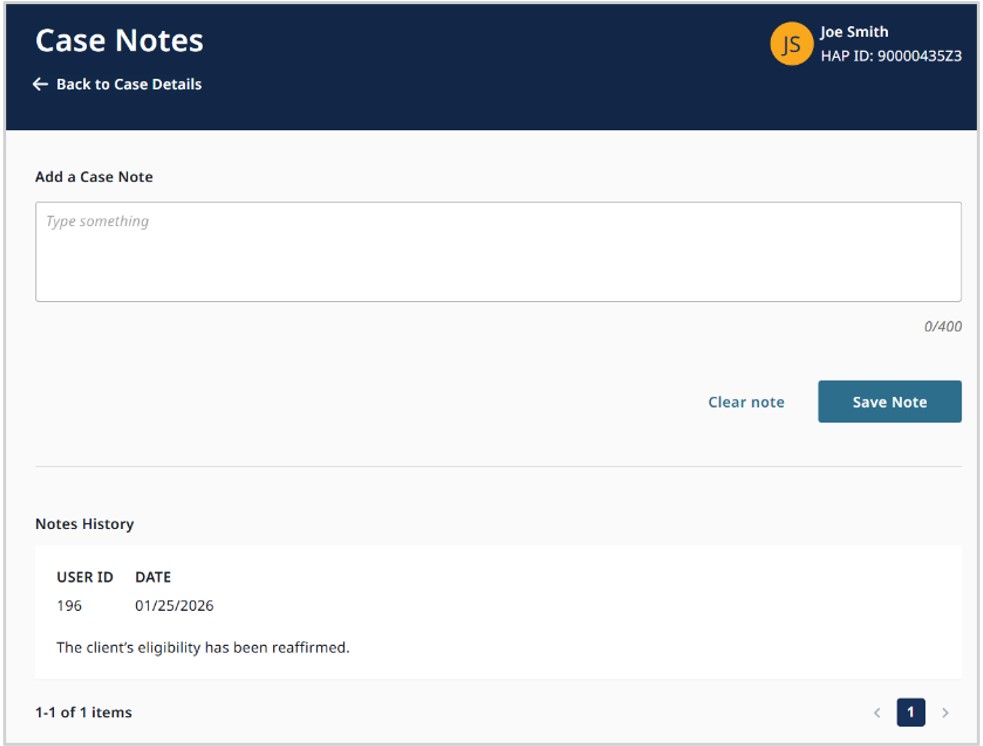Click the Clear note link
983x746 pixels.
tap(746, 402)
